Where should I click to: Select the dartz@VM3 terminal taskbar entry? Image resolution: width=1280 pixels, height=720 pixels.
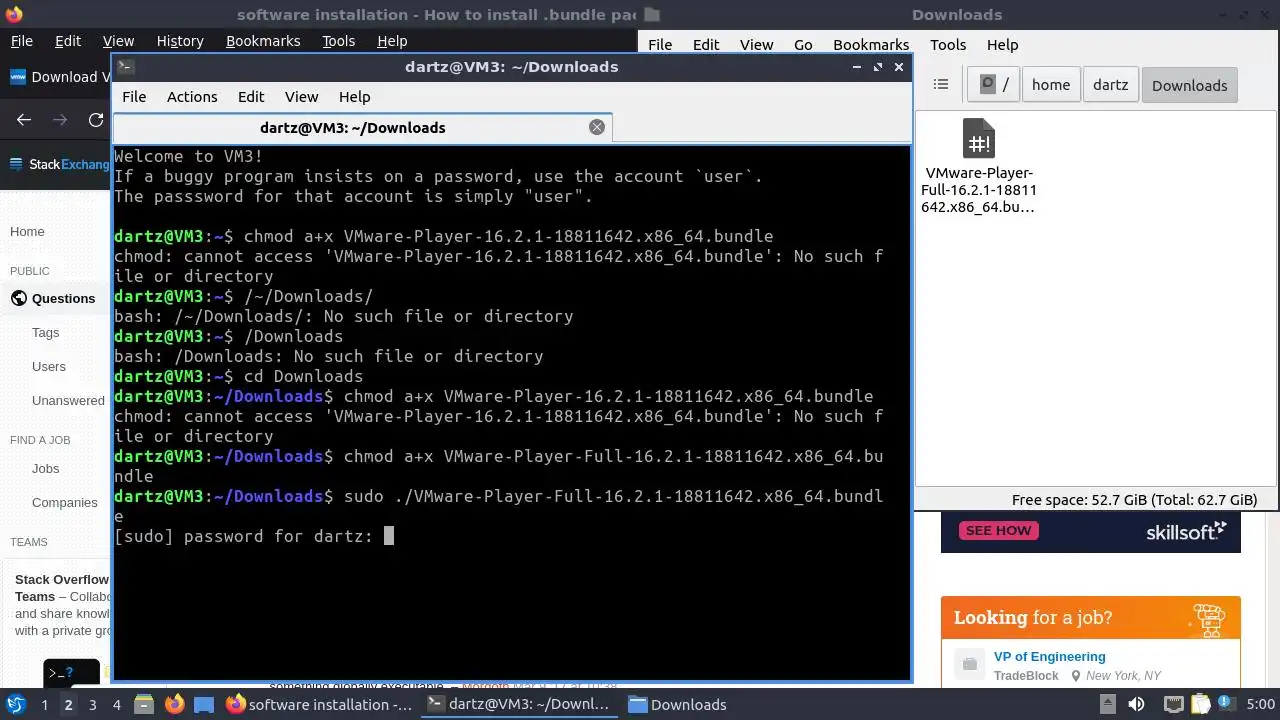(x=518, y=704)
